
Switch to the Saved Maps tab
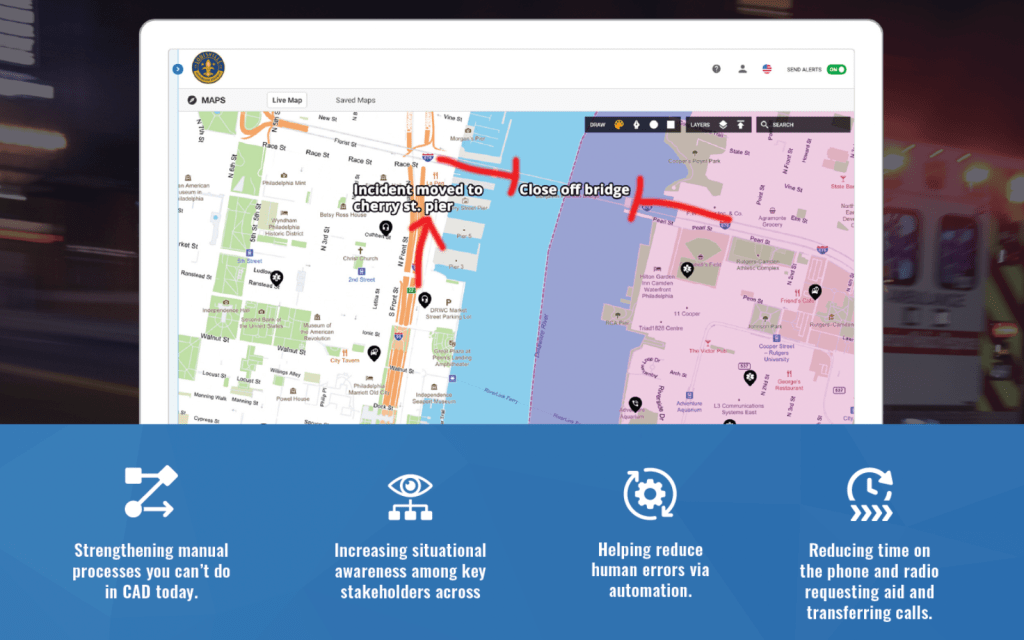point(355,100)
